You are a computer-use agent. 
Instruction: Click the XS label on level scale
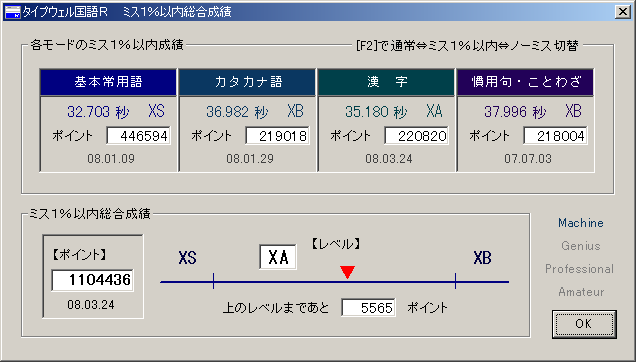[187, 258]
